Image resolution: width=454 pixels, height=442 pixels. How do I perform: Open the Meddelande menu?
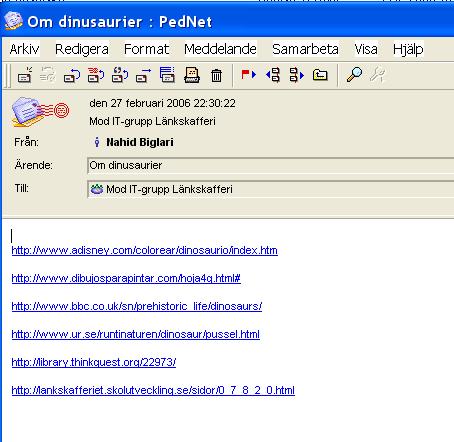tap(220, 49)
